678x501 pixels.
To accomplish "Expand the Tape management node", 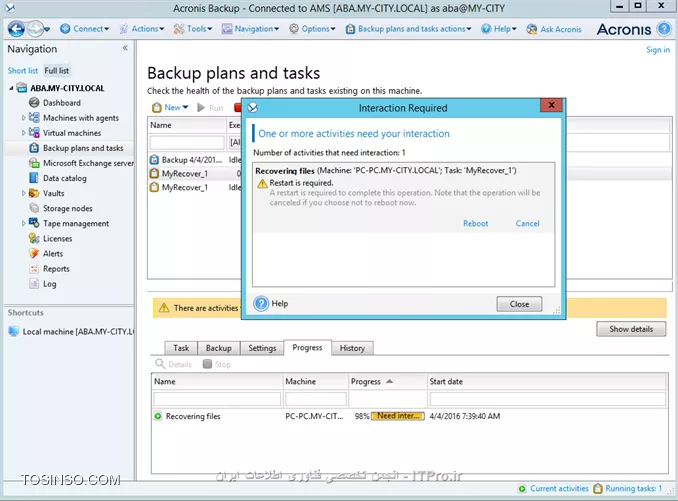I will 23,223.
